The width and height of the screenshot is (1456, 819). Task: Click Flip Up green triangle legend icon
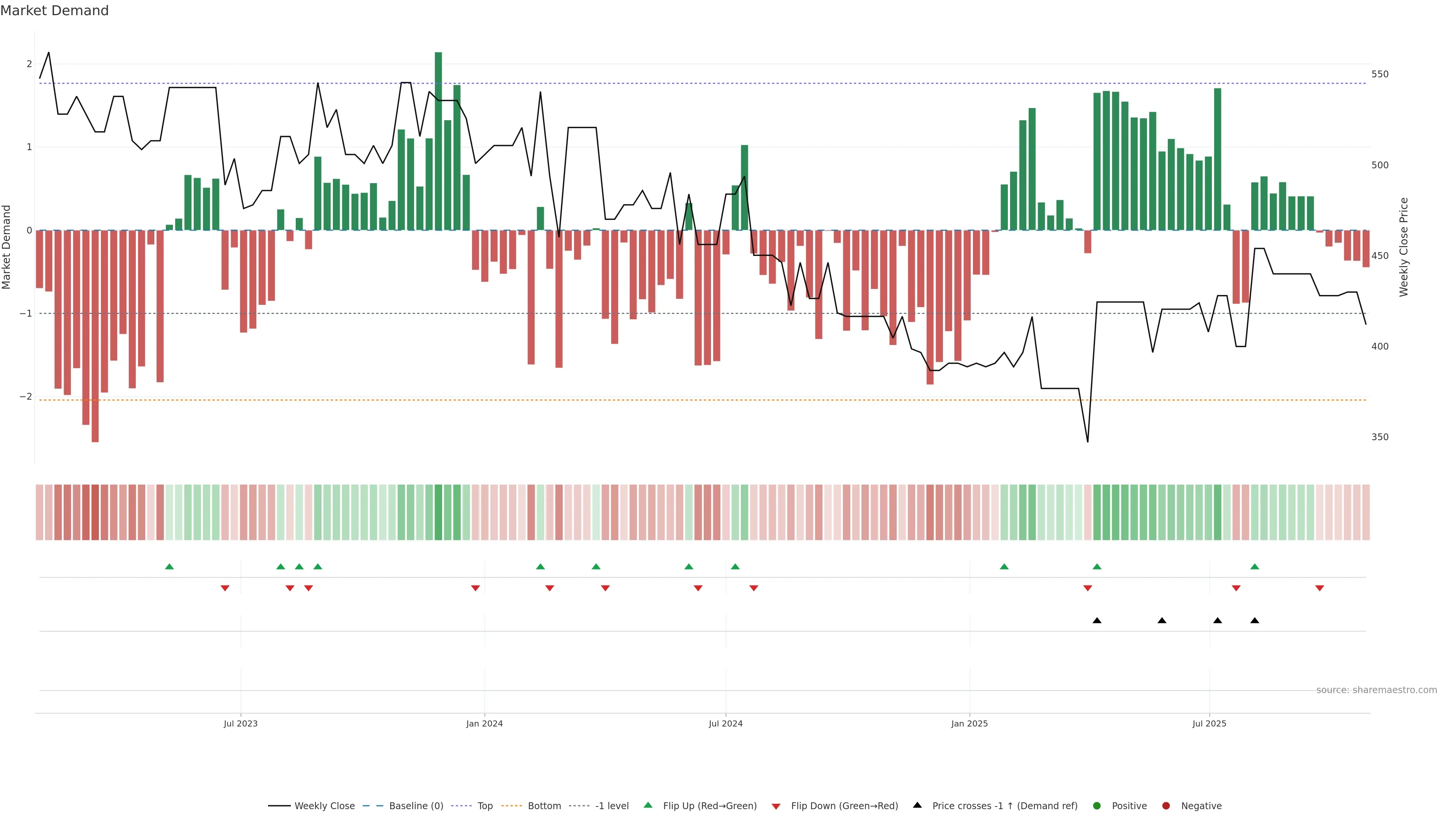pyautogui.click(x=648, y=805)
